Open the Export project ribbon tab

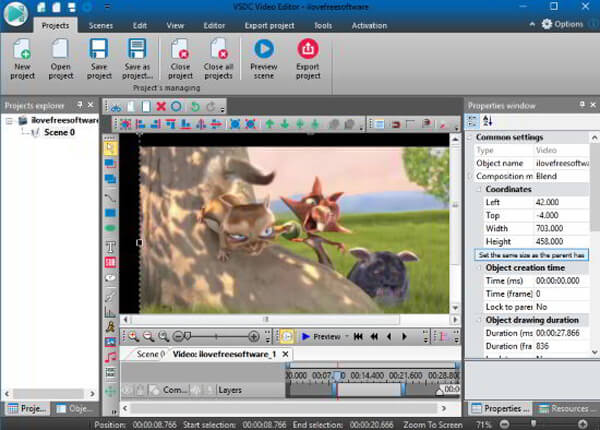(x=269, y=26)
